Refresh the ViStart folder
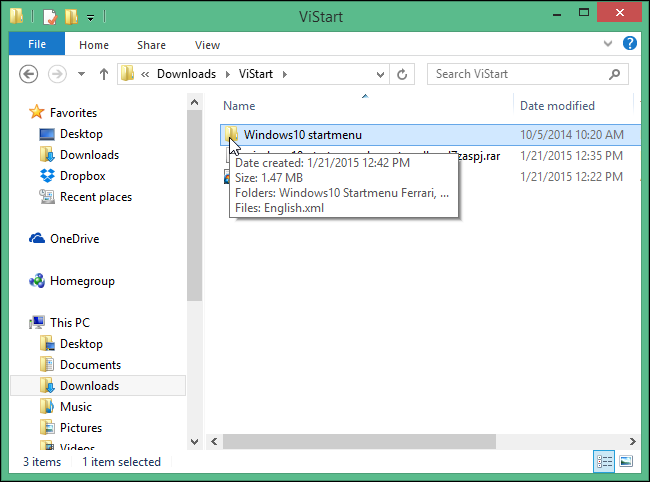 (x=402, y=75)
